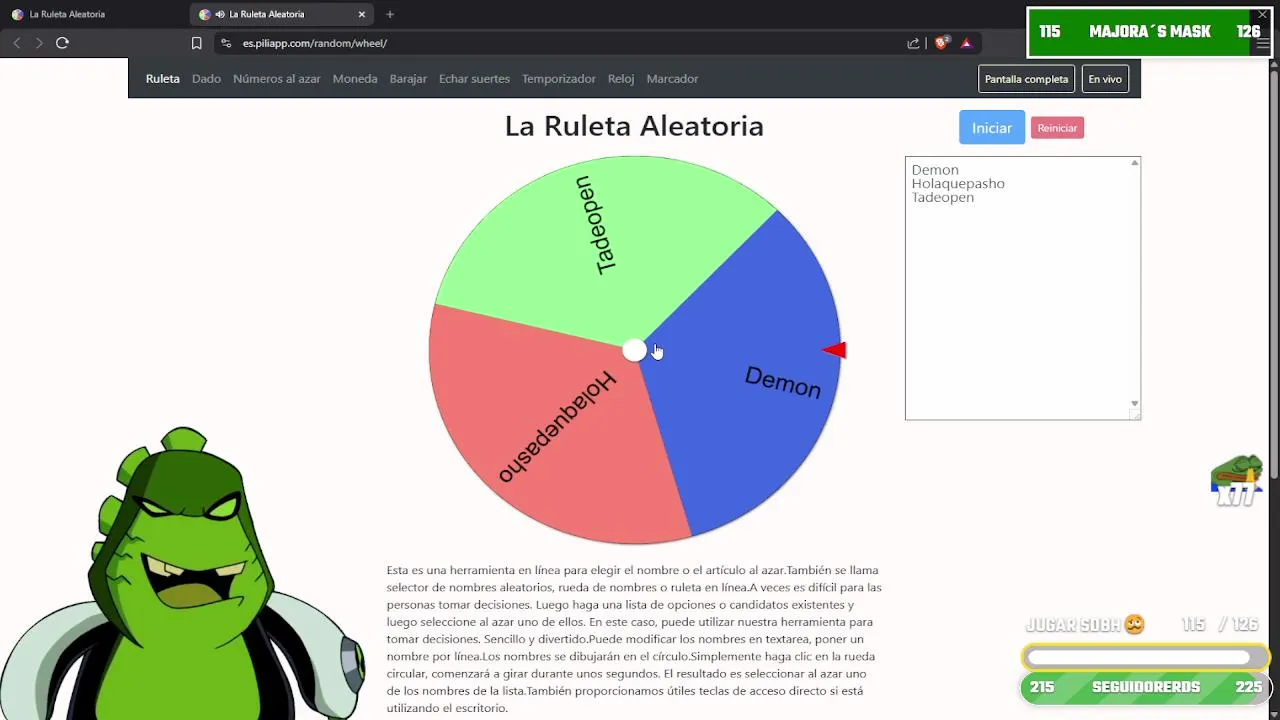
Task: Go forward using the browser forward arrow
Action: 39,43
